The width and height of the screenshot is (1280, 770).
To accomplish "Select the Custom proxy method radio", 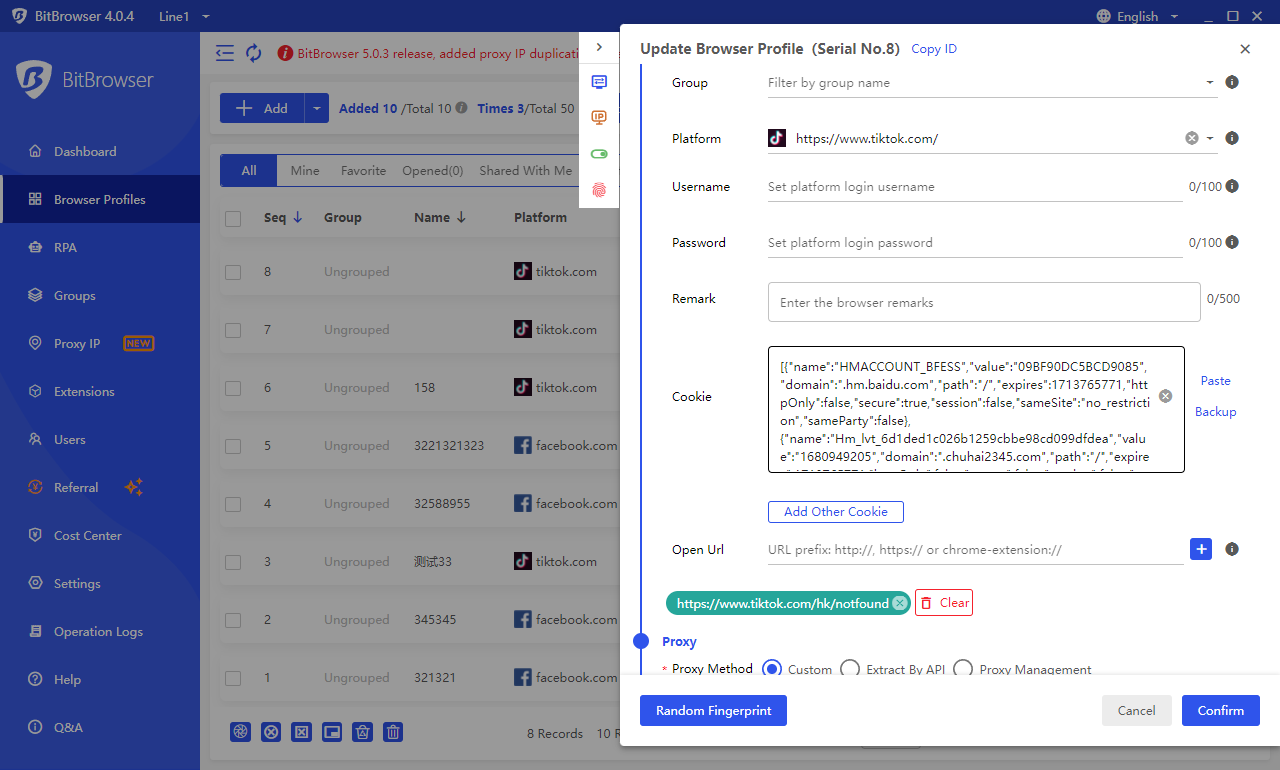I will click(771, 669).
